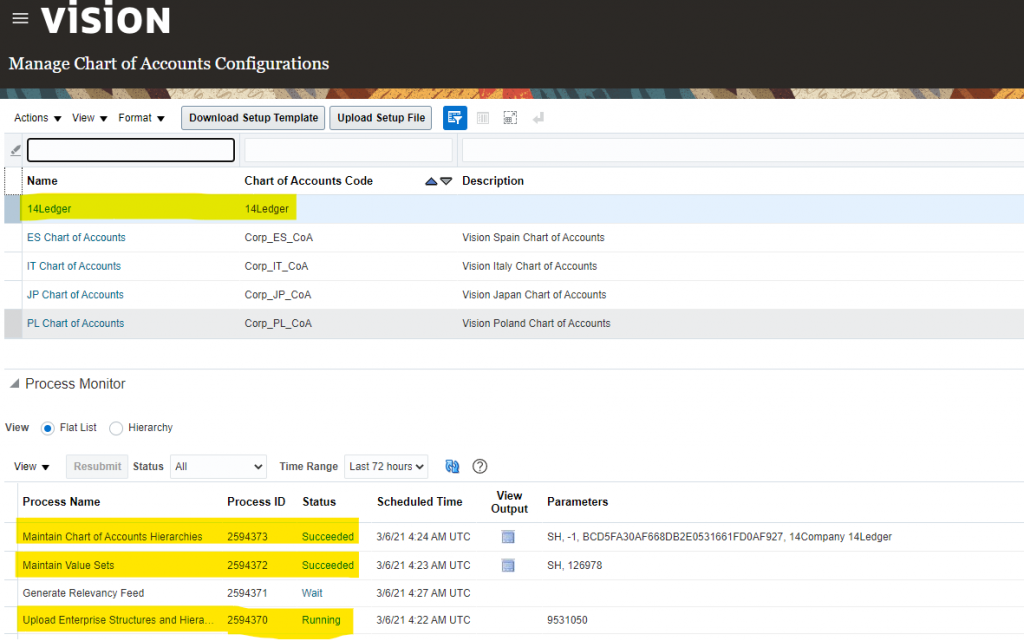Select the Flat List view radio button

[48, 428]
